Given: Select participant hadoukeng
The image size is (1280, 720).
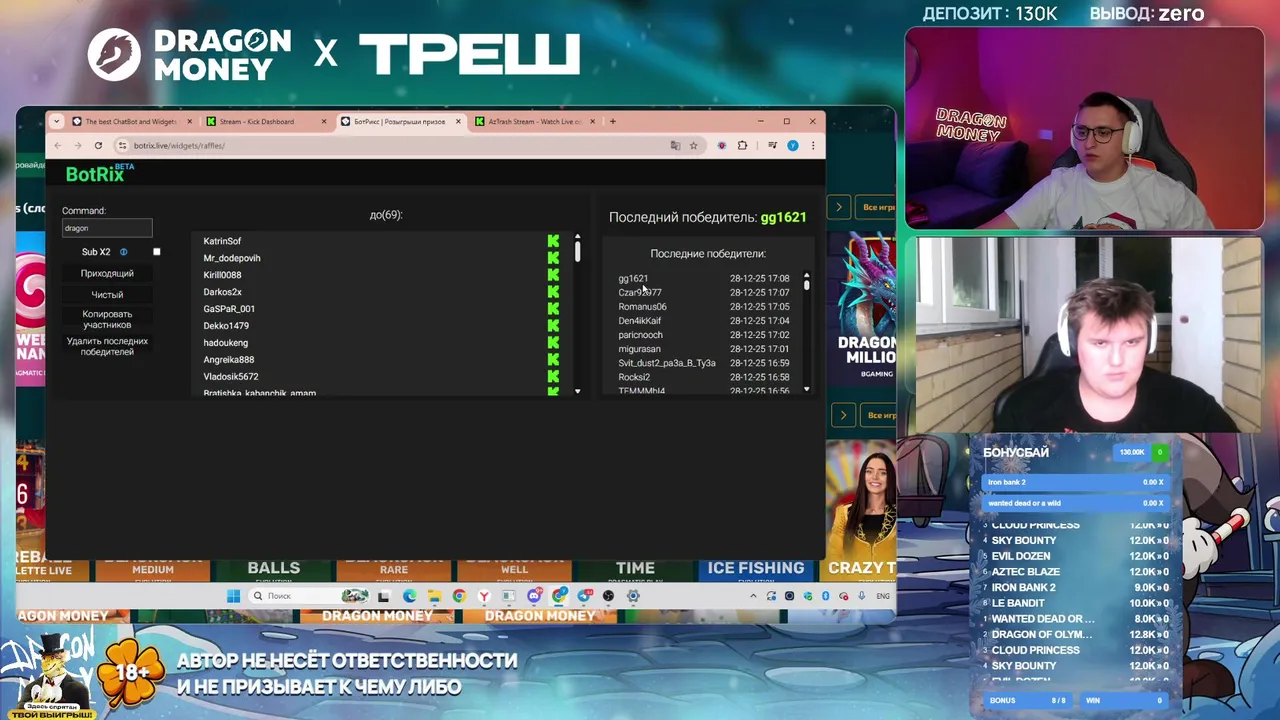Looking at the screenshot, I should [226, 343].
